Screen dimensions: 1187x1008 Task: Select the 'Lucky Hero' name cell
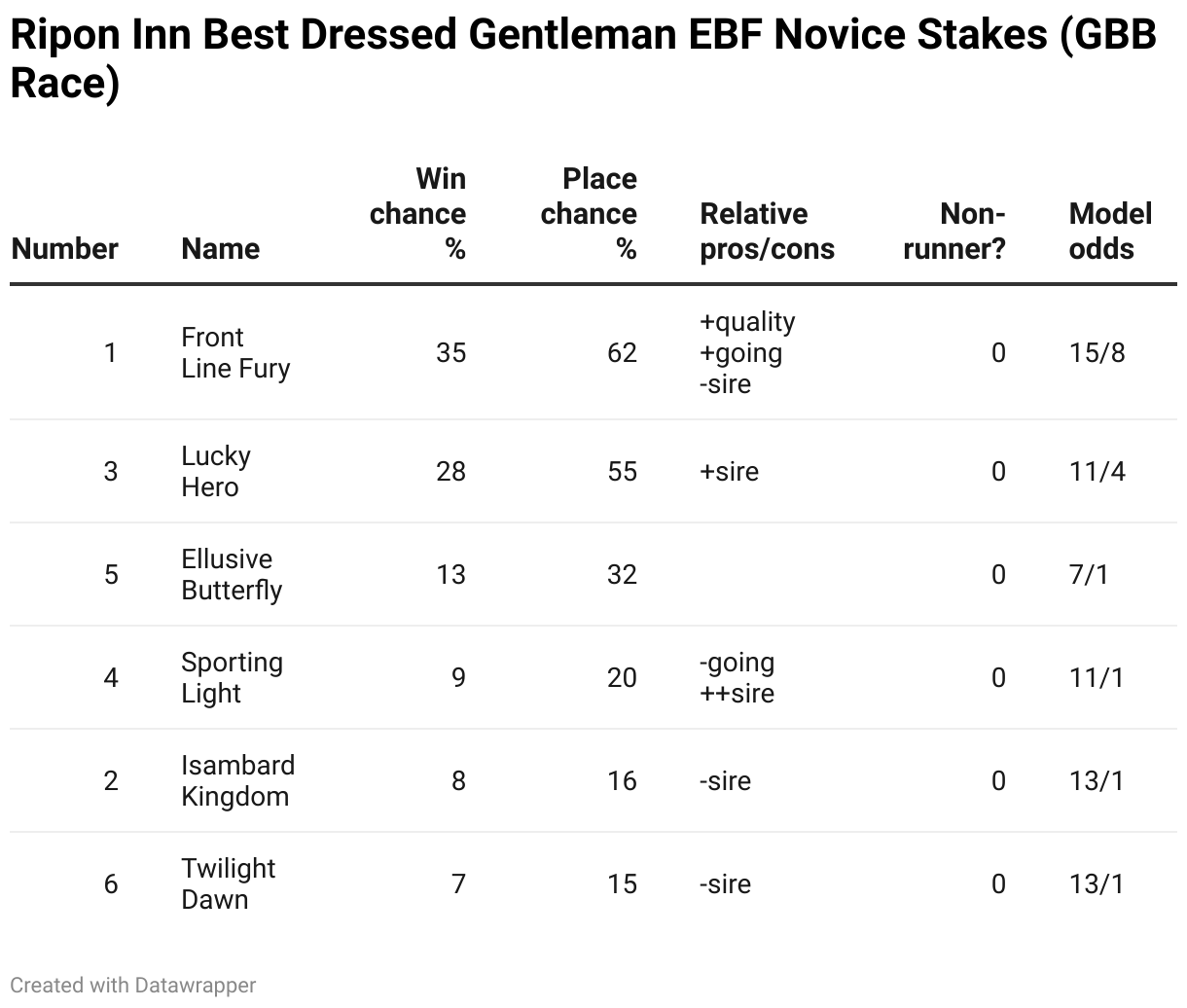216,471
